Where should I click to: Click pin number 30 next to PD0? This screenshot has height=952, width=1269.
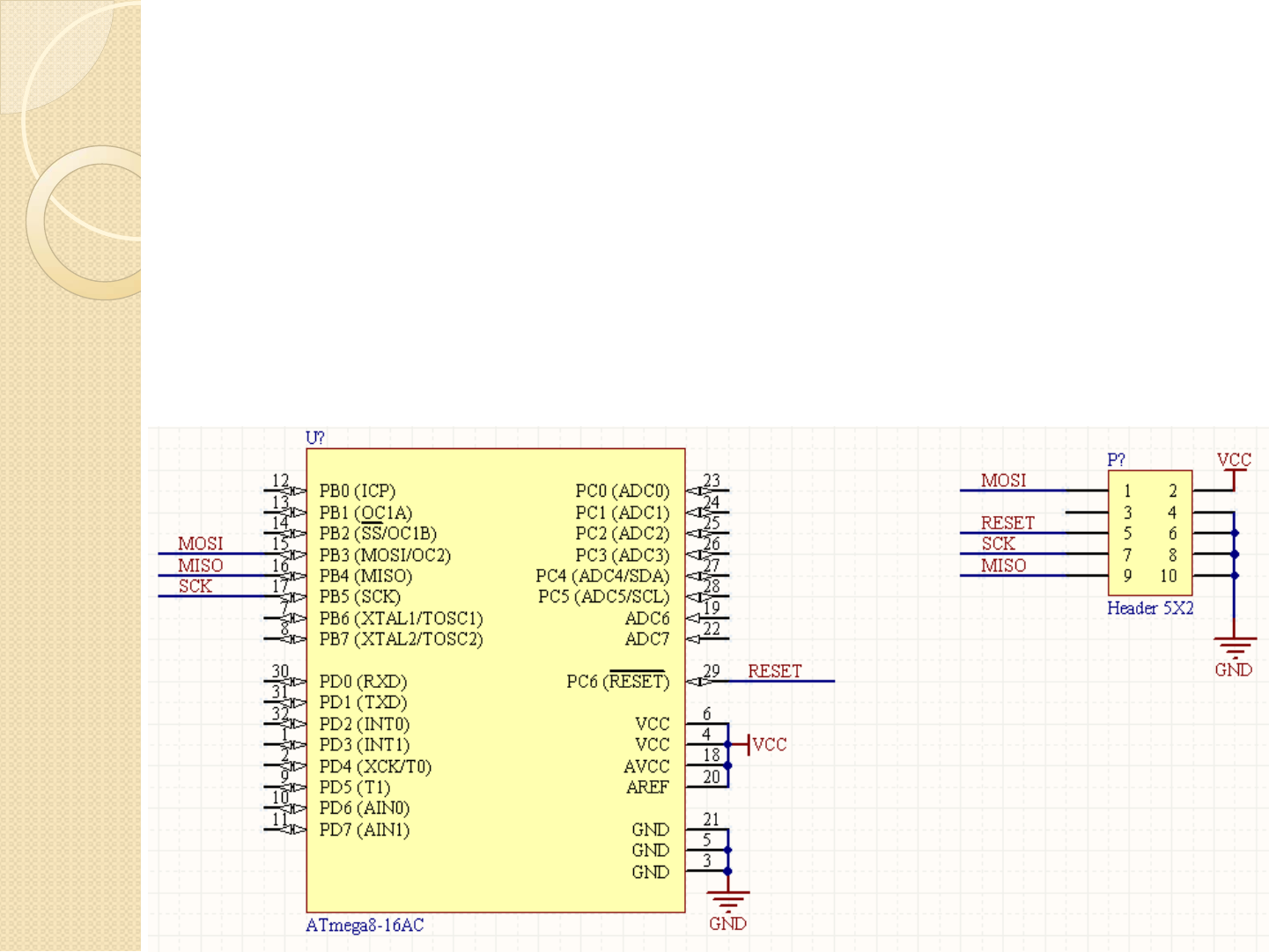coord(280,671)
